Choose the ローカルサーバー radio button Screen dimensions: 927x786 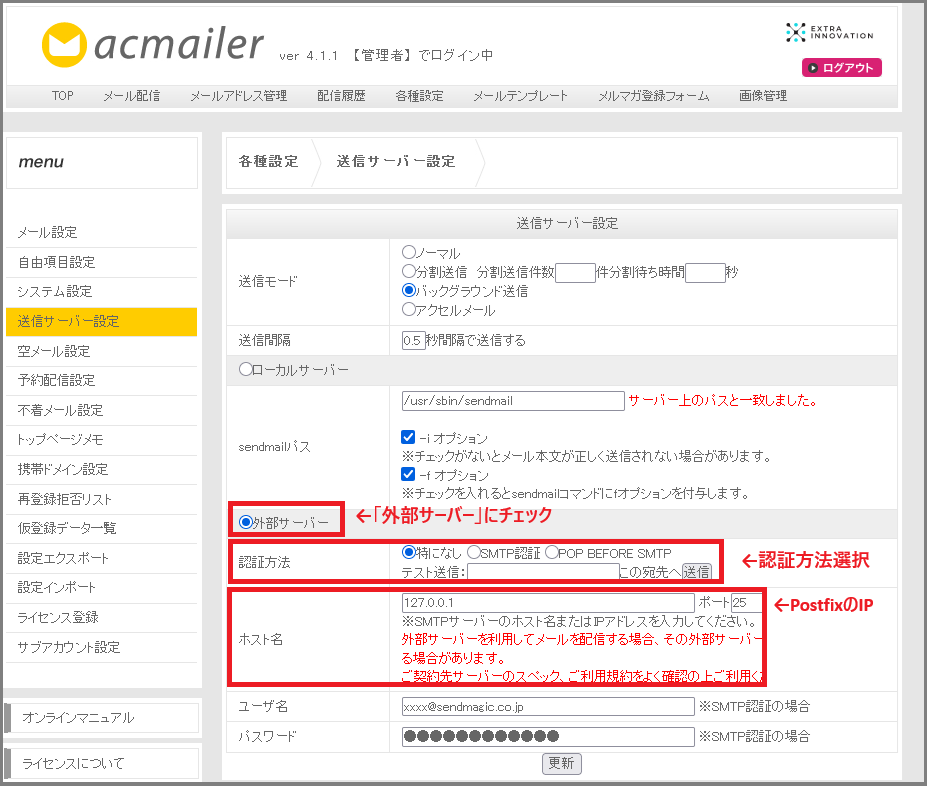(x=246, y=370)
